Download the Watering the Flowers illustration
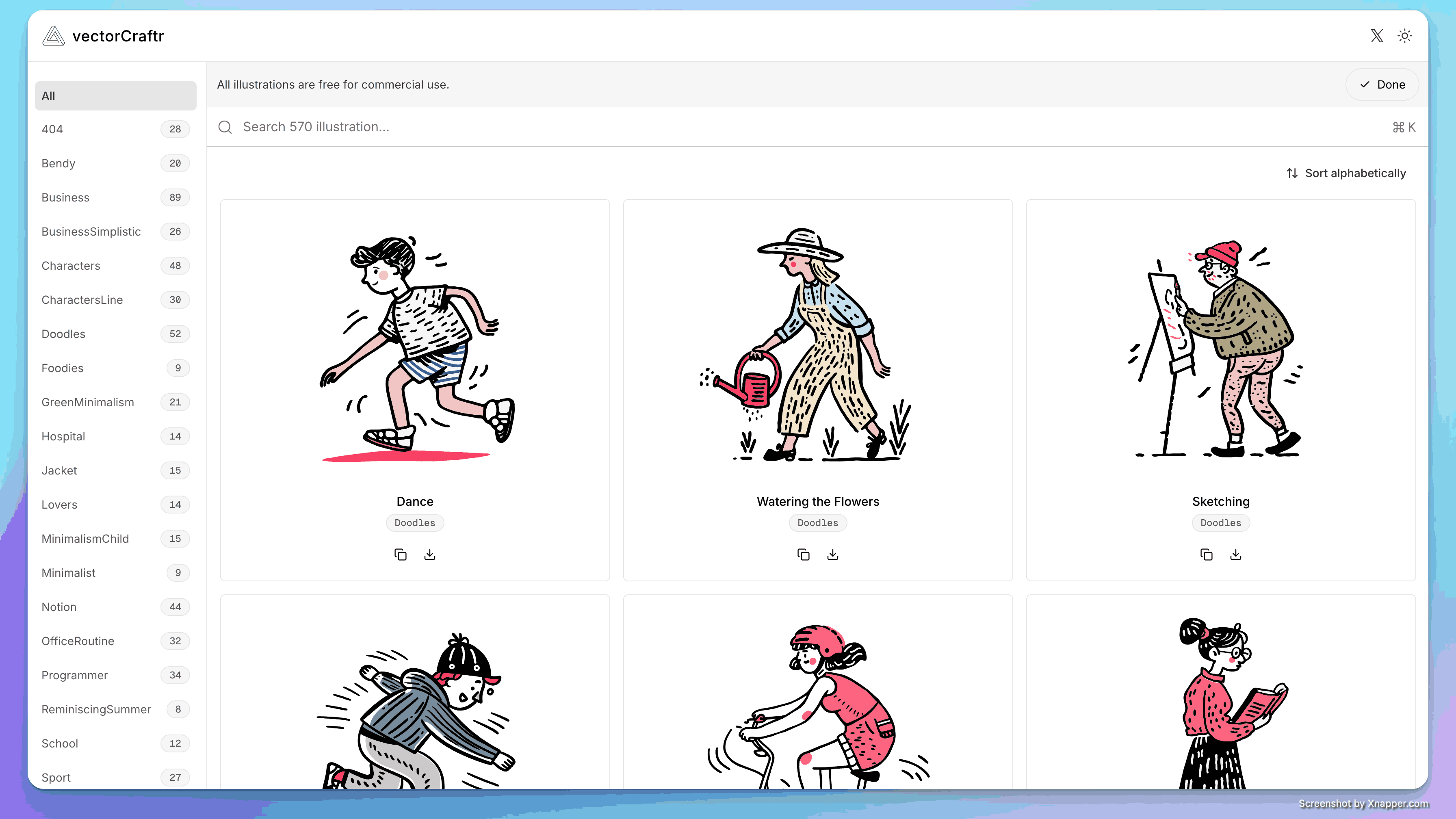This screenshot has width=1456, height=819. pos(832,555)
